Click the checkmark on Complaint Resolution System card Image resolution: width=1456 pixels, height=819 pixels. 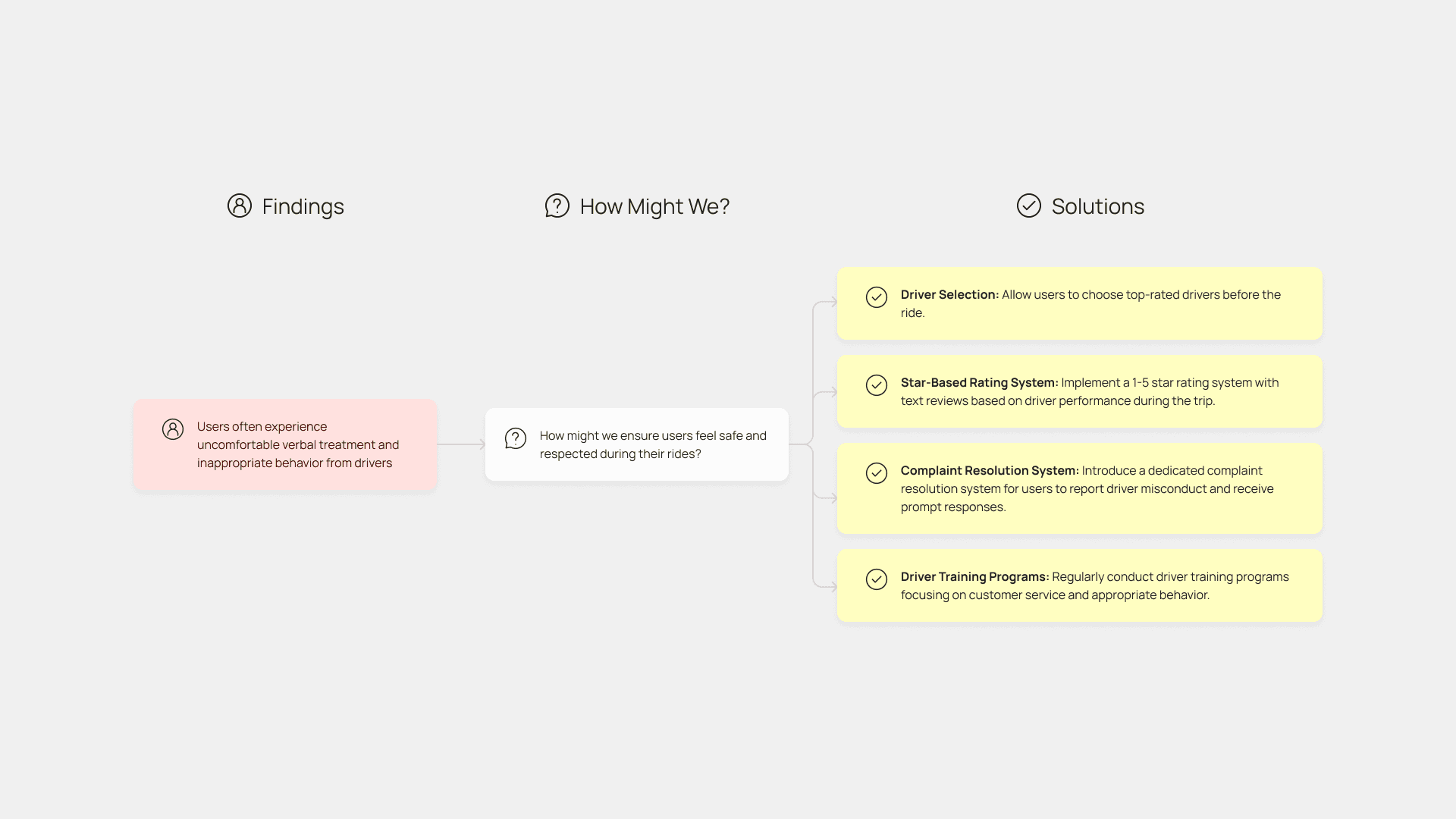(x=877, y=473)
